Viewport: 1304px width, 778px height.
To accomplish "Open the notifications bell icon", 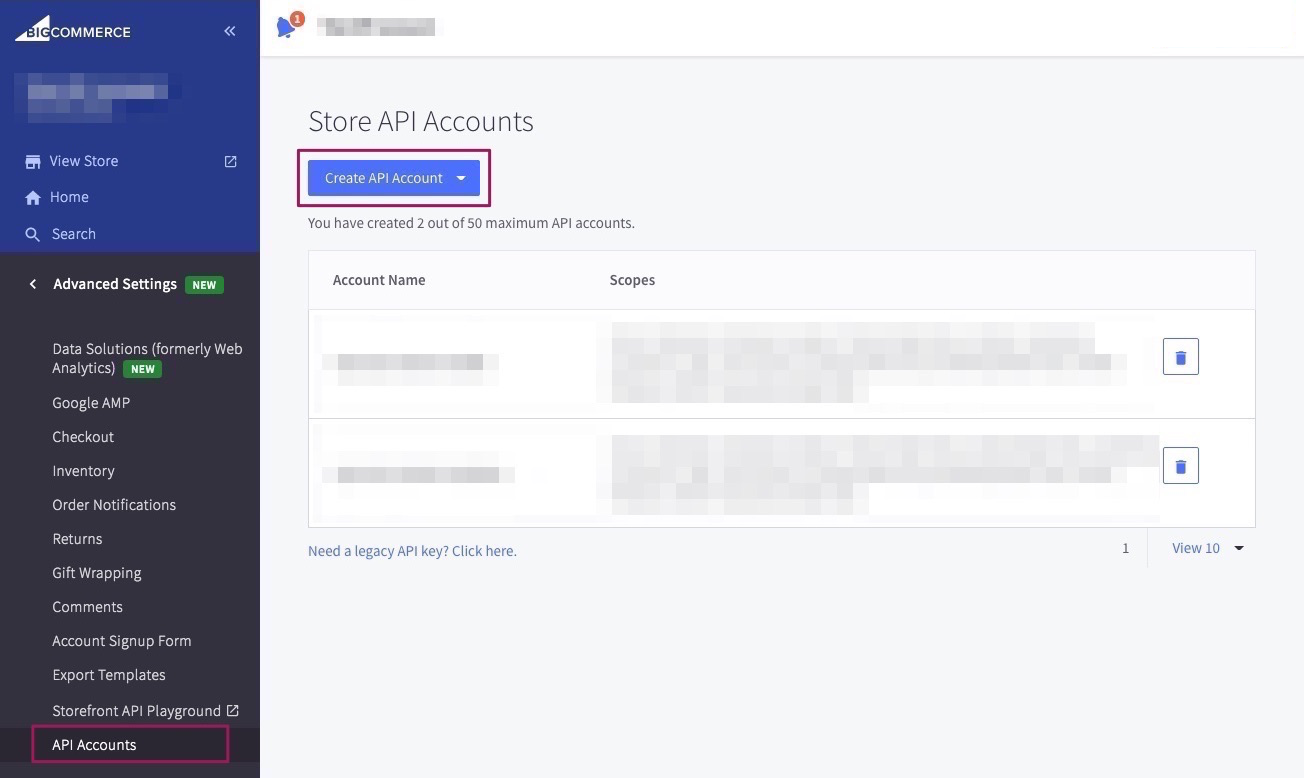I will pyautogui.click(x=287, y=27).
